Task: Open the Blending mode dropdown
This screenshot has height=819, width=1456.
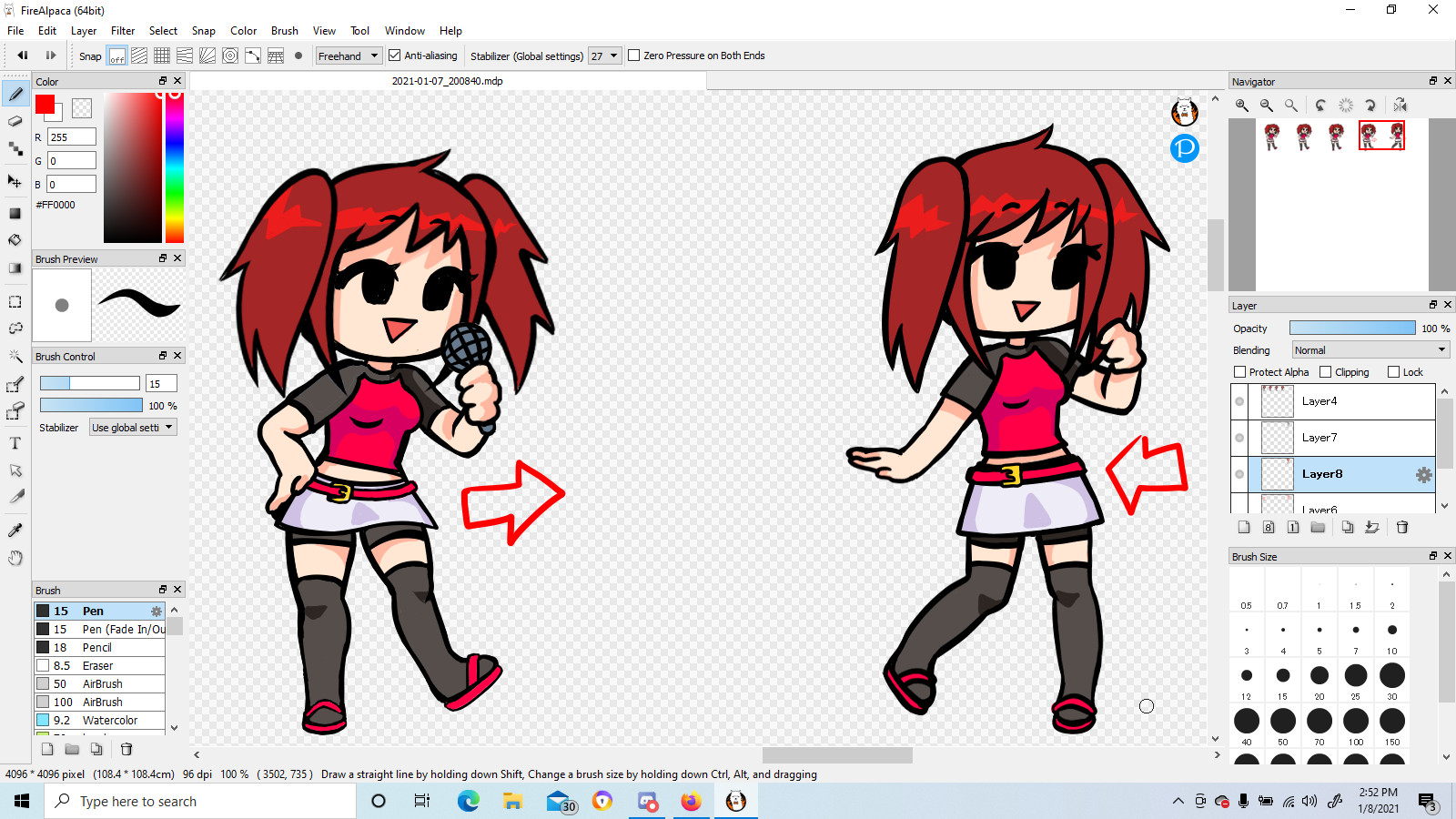Action: pyautogui.click(x=1370, y=350)
